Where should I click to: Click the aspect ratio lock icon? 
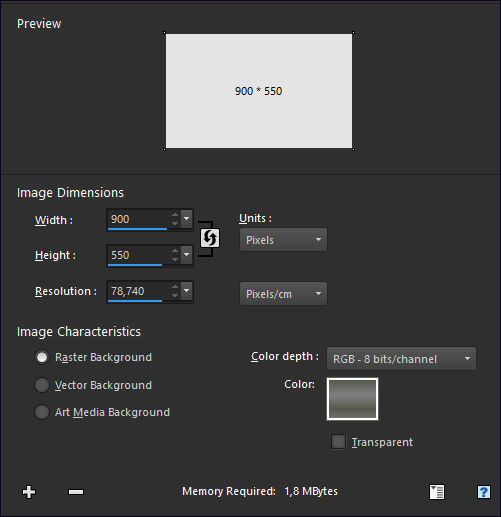pyautogui.click(x=210, y=238)
